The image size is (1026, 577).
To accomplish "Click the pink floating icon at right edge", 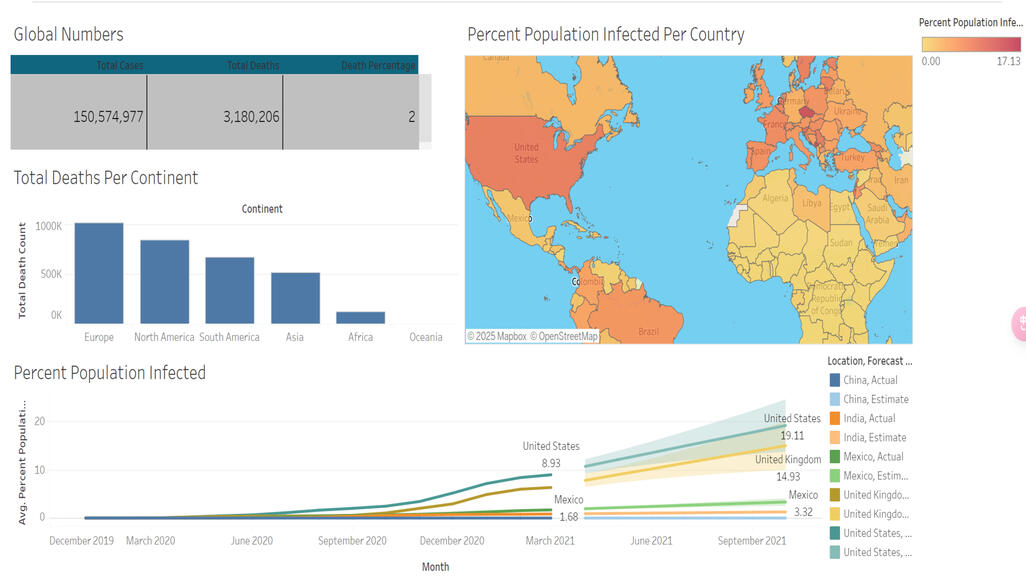I will click(x=1019, y=322).
